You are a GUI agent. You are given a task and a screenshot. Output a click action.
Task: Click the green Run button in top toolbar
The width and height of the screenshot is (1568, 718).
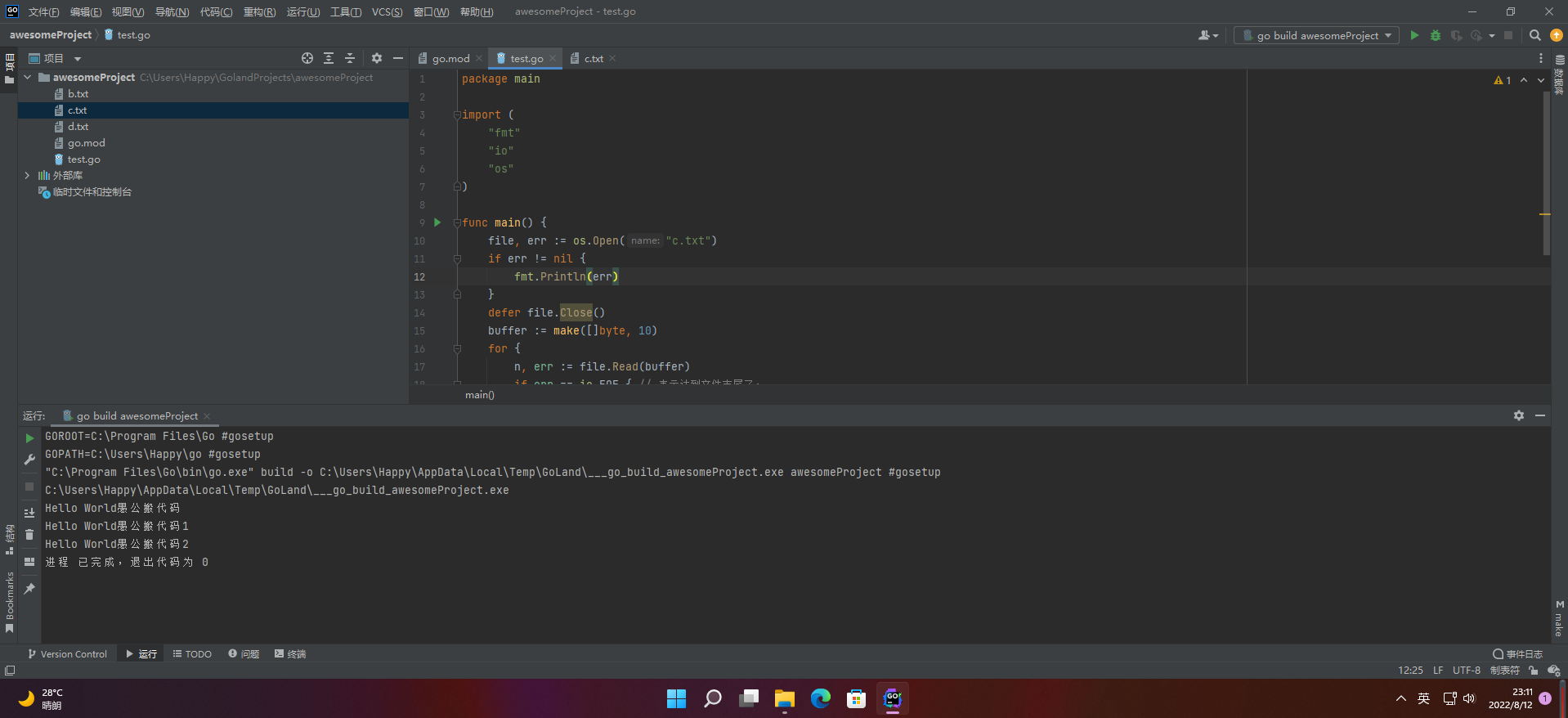click(1414, 35)
